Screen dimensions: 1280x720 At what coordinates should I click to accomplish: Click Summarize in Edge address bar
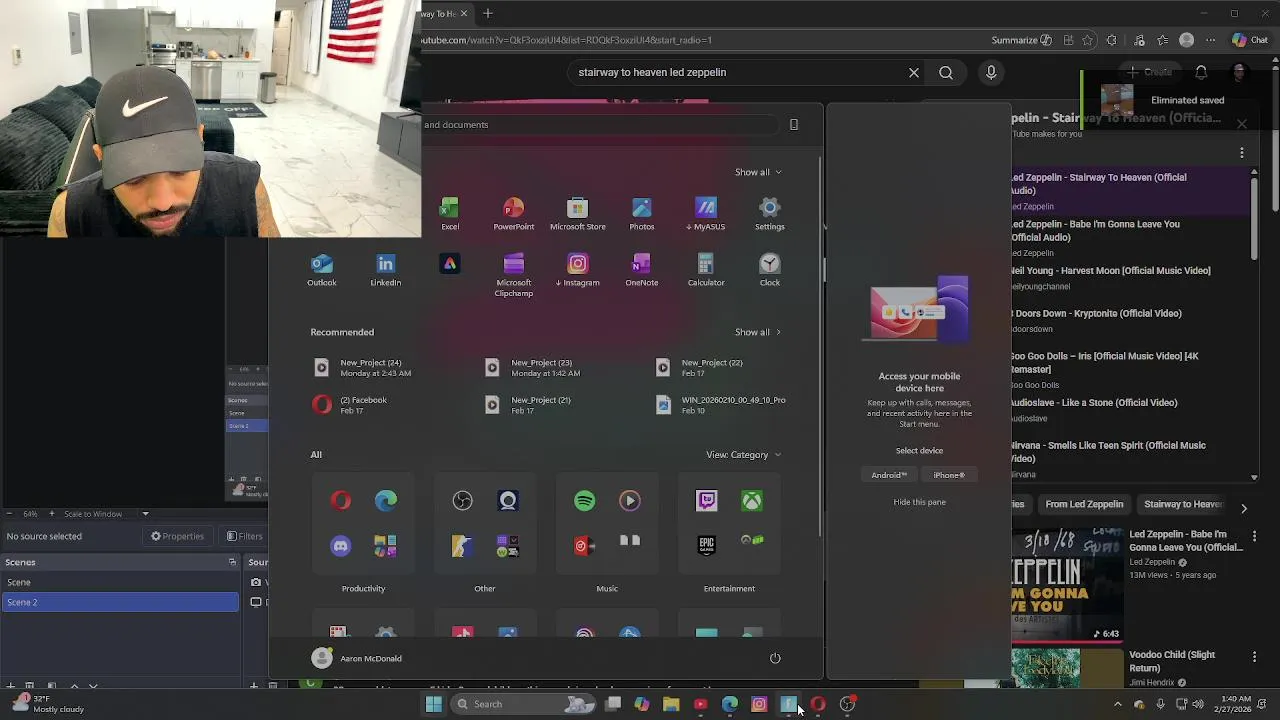click(x=1021, y=40)
